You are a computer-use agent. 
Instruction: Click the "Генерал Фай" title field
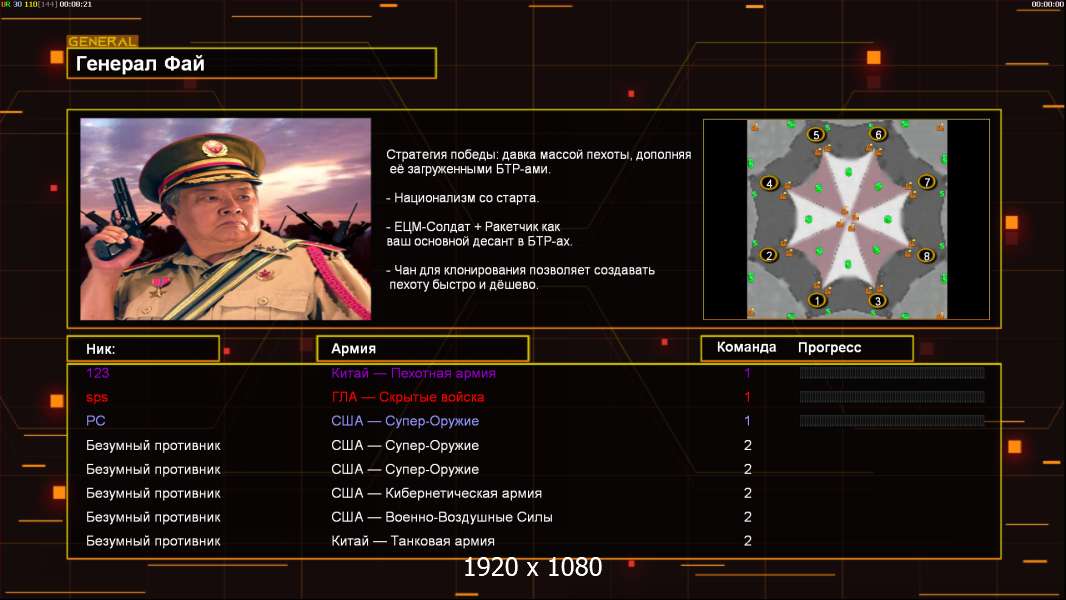point(252,63)
